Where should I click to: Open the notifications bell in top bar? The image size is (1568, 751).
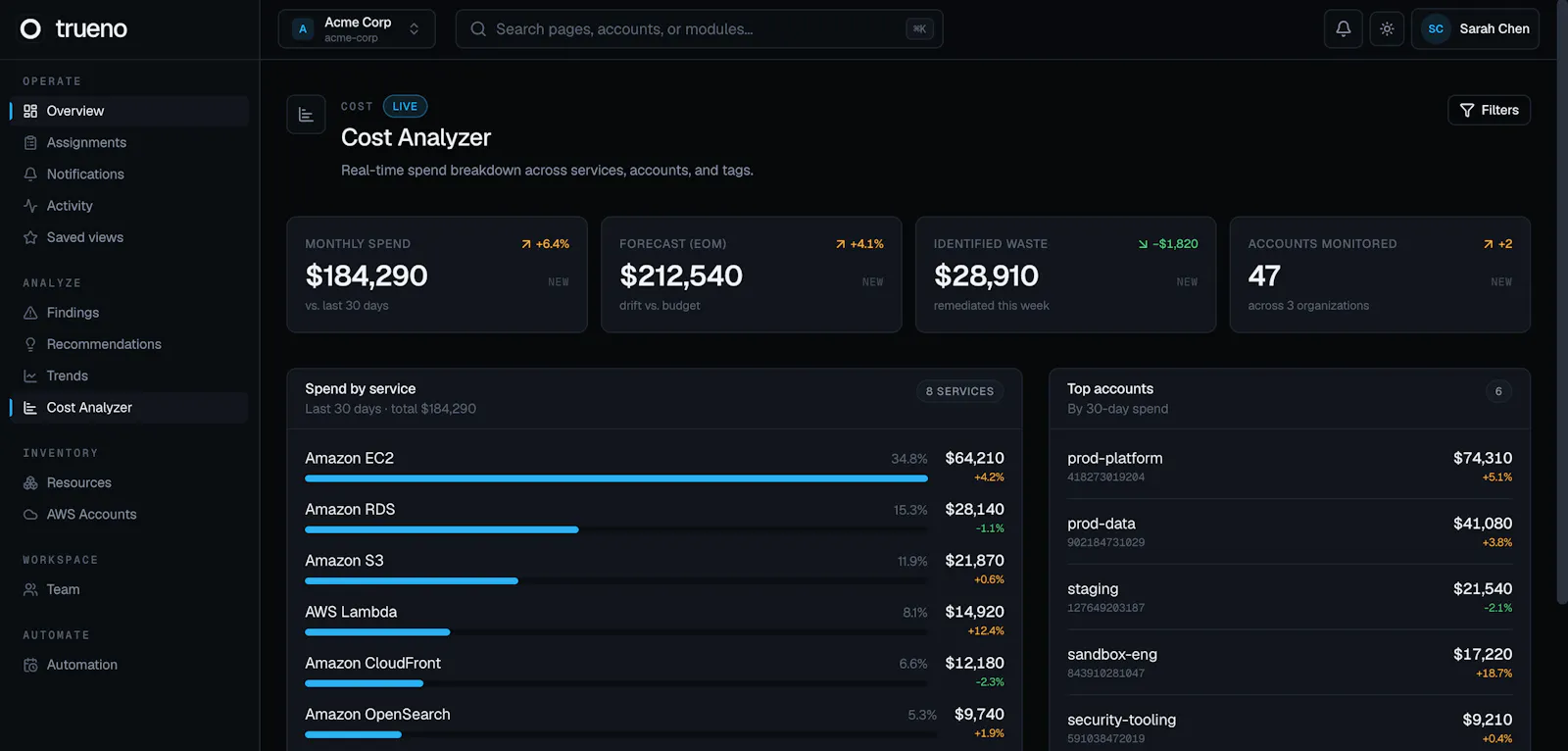(1343, 28)
